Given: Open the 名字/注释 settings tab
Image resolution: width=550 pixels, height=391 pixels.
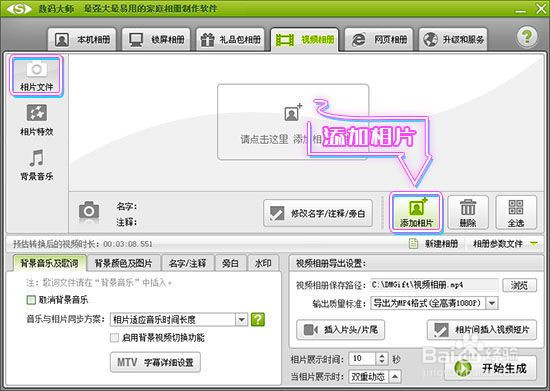Looking at the screenshot, I should [187, 263].
